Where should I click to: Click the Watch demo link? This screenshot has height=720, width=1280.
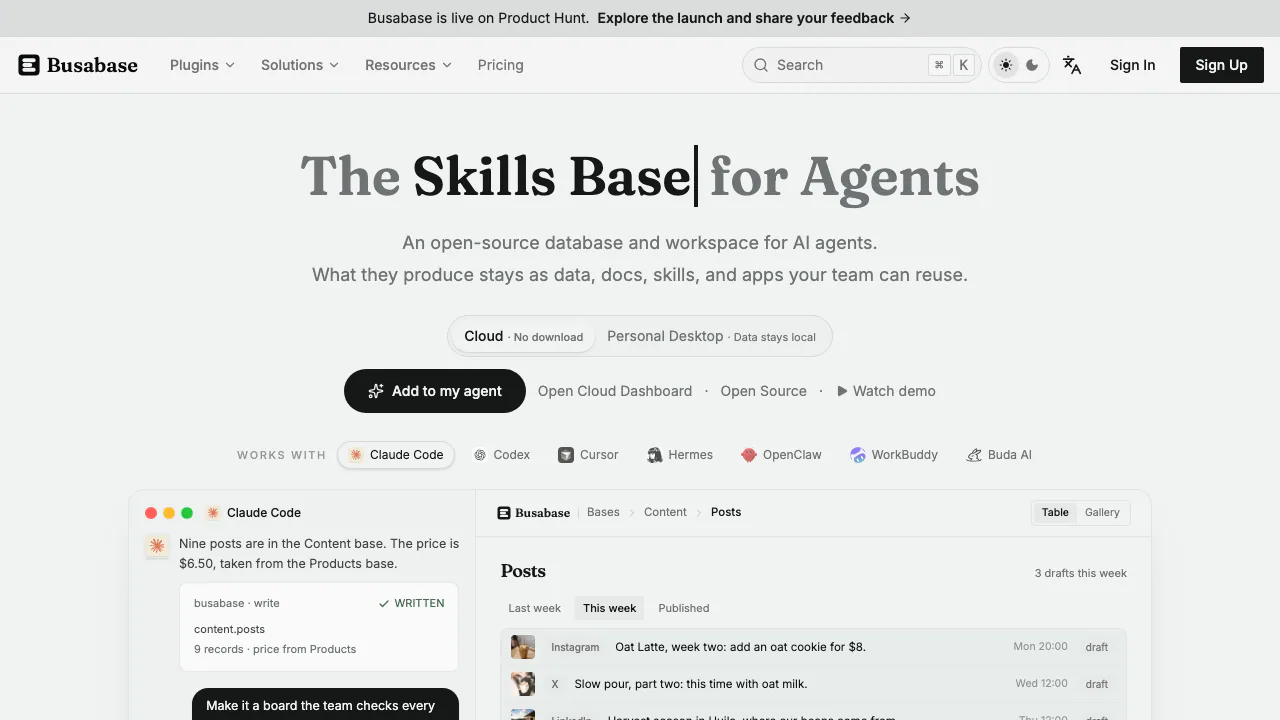(886, 391)
